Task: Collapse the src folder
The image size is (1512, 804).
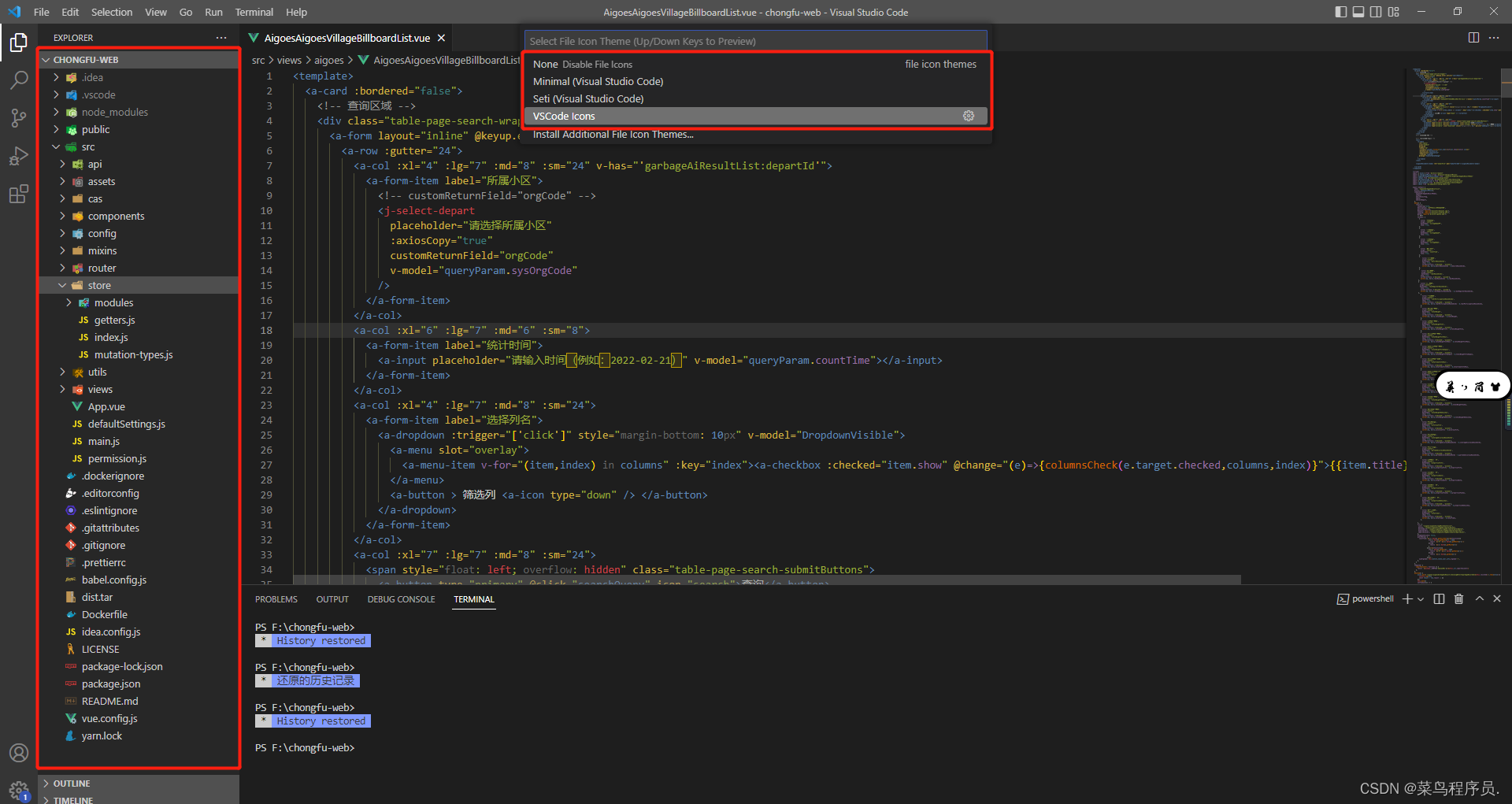Action: (139, 146)
